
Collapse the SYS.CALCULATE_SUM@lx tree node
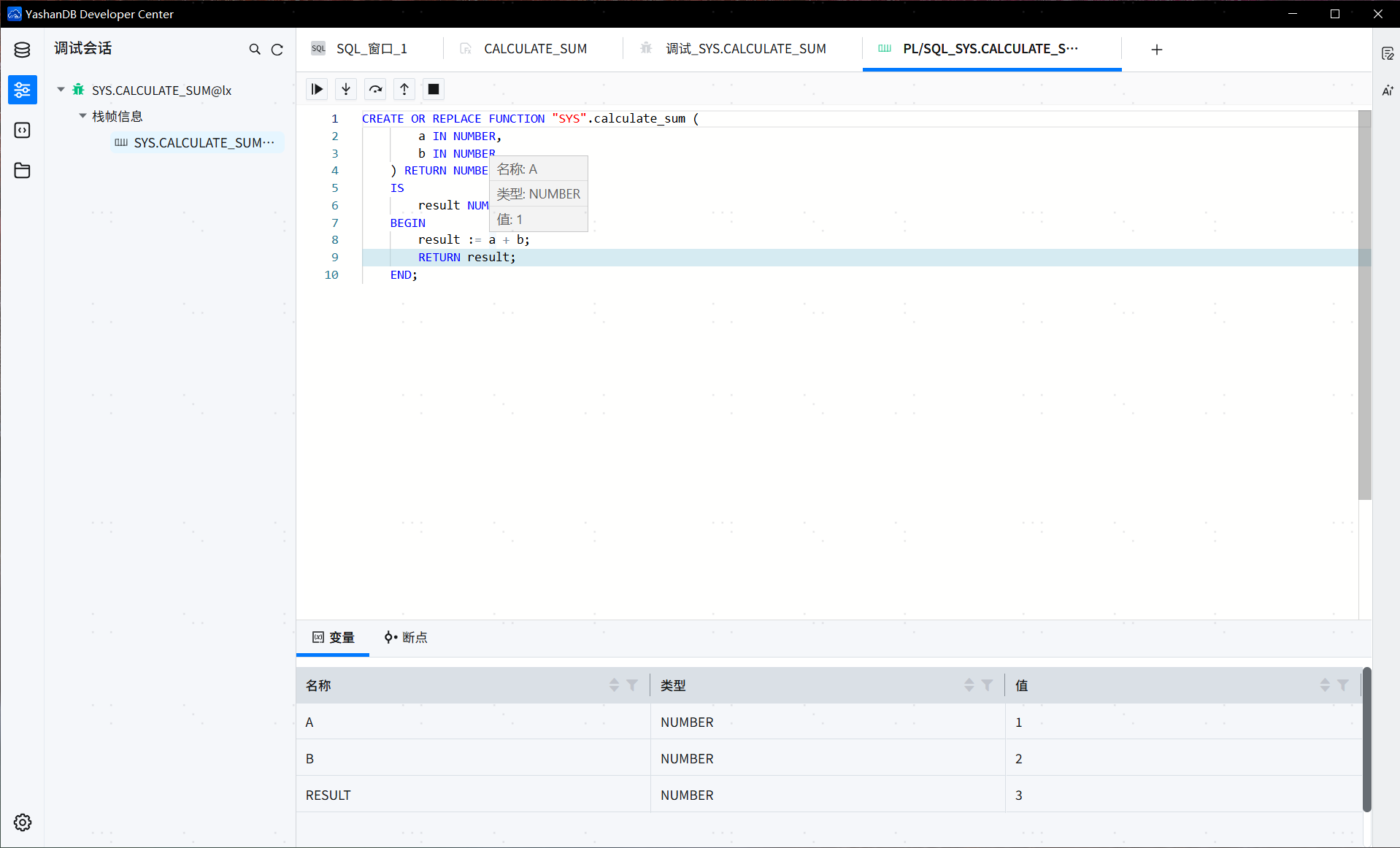61,90
